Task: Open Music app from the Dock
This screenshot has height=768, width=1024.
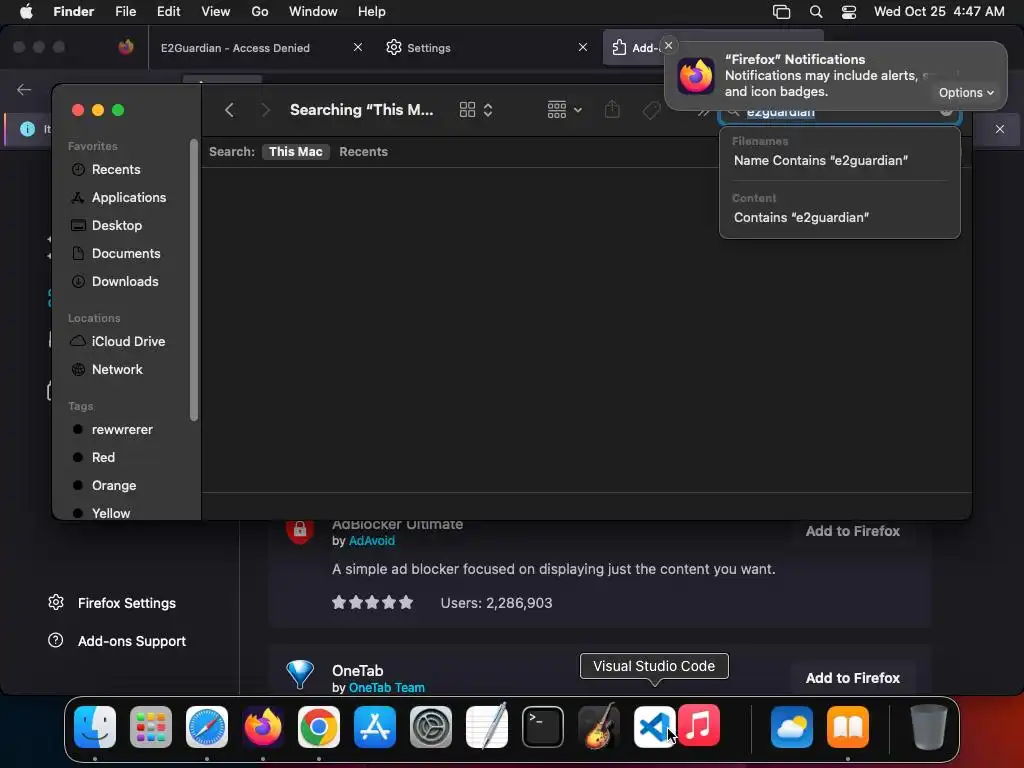Action: coord(699,725)
